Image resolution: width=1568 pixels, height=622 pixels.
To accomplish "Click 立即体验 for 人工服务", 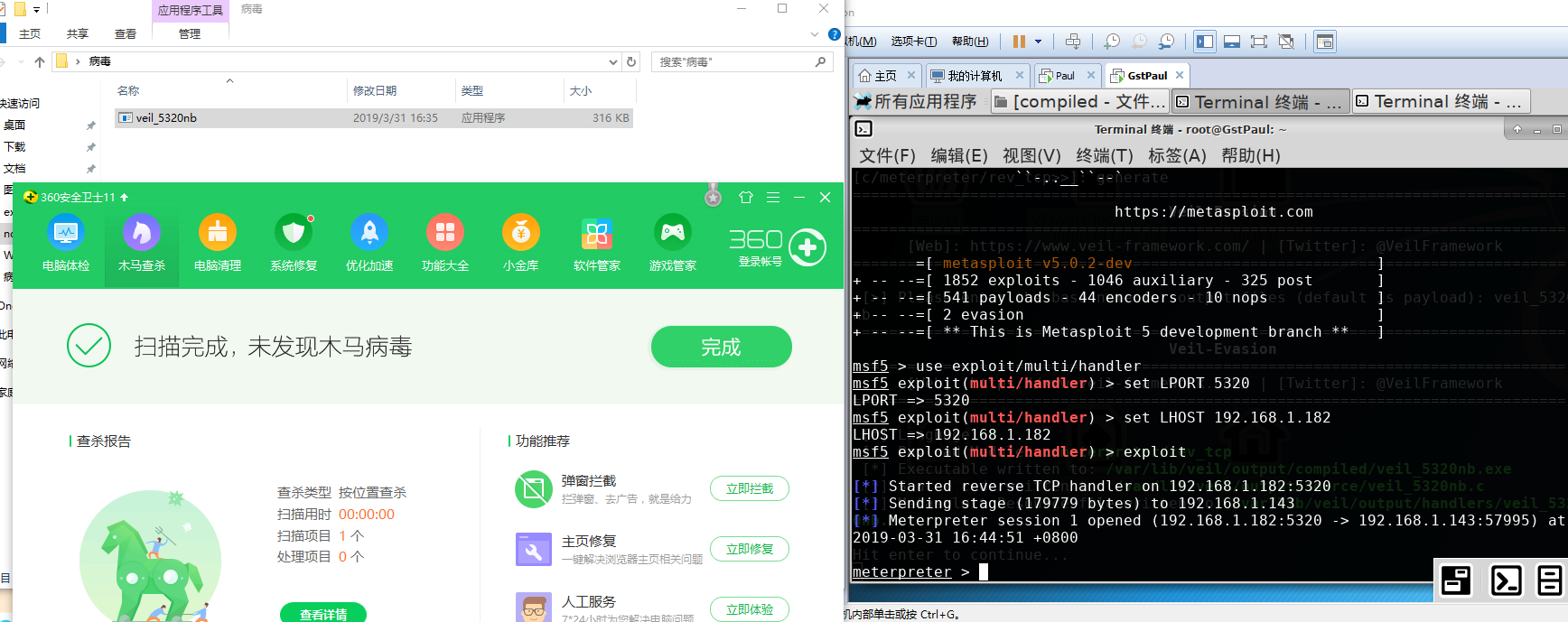I will pyautogui.click(x=750, y=609).
